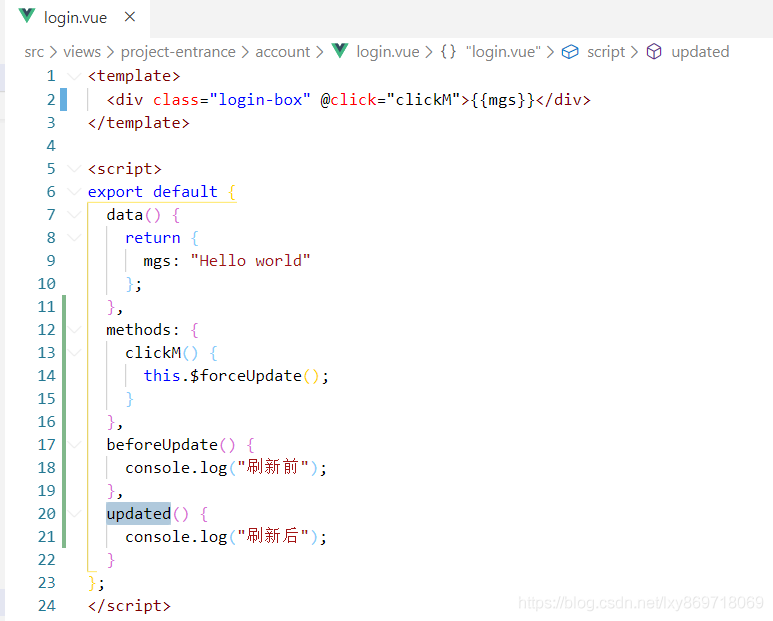773x621 pixels.
Task: Click the "刷新后" string on line 21
Action: tap(273, 536)
